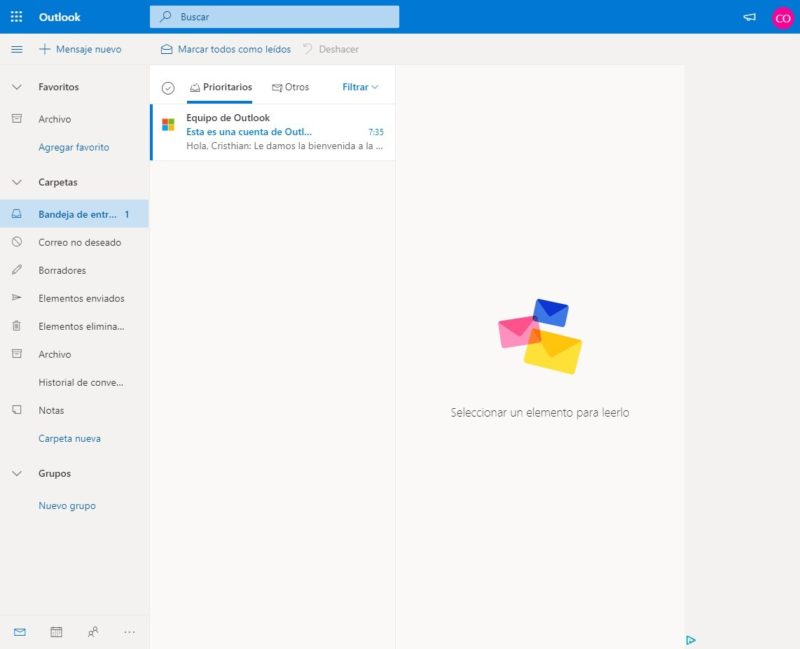
Task: Collapse the Favoritos section chevron
Action: [x=17, y=87]
